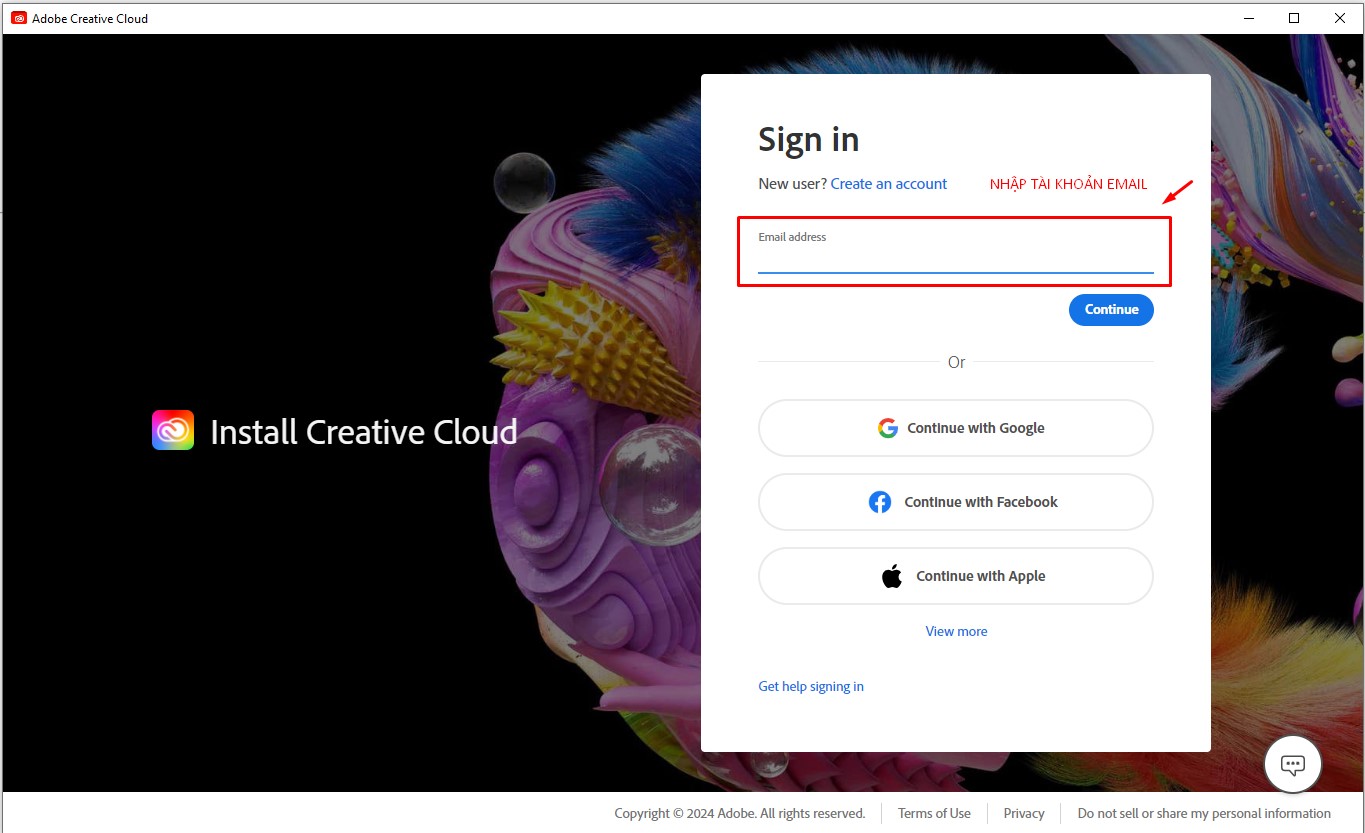1365x833 pixels.
Task: Click the blue Continue button
Action: click(1111, 309)
